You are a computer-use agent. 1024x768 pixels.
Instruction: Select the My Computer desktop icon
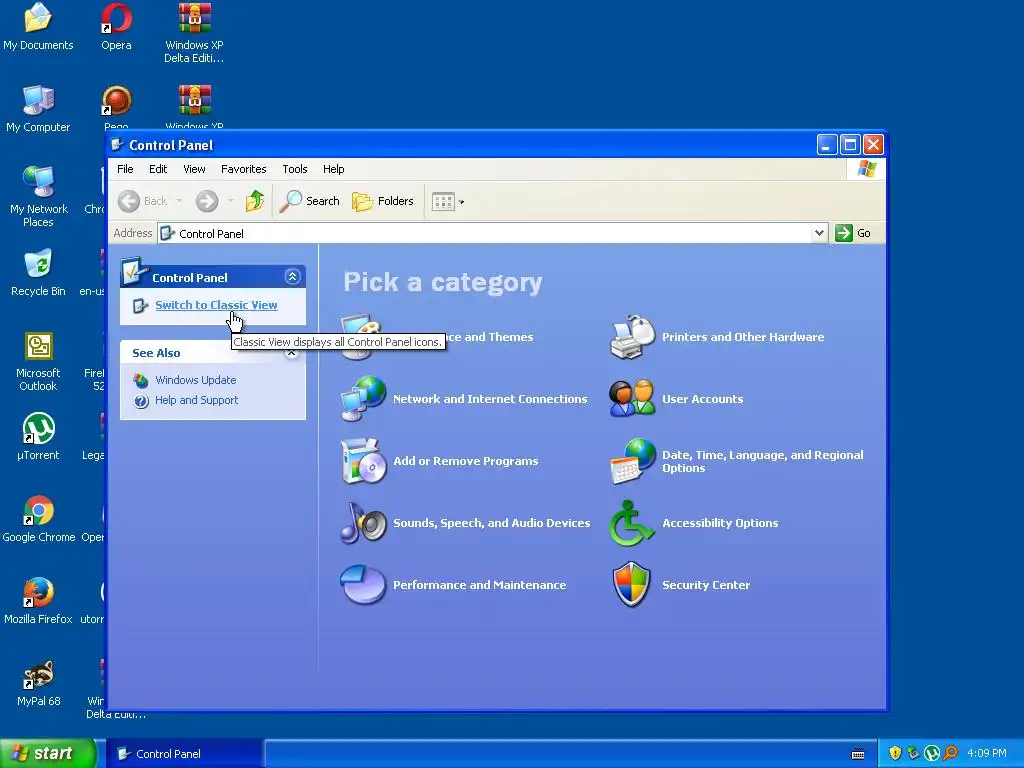(x=38, y=109)
